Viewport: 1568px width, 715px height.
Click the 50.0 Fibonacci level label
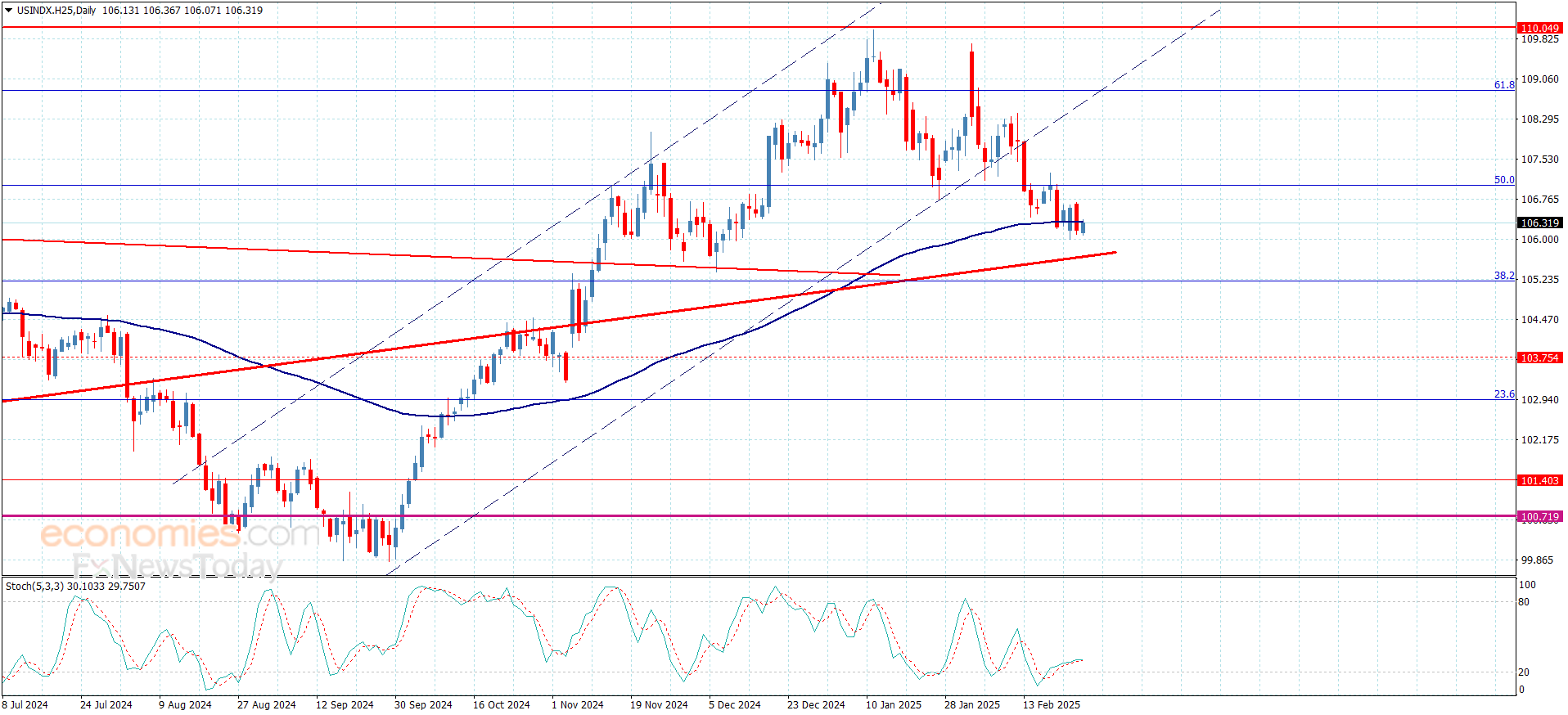[x=1504, y=179]
